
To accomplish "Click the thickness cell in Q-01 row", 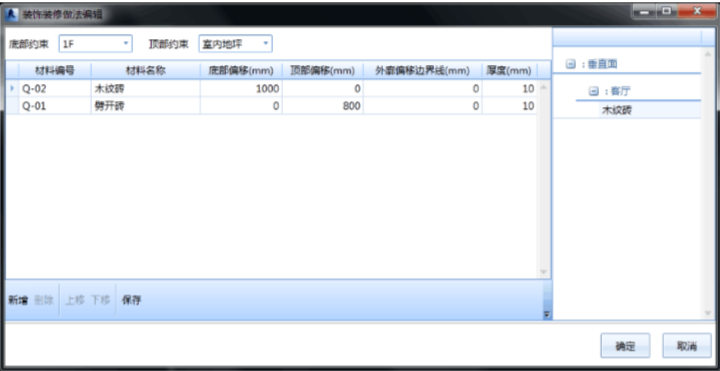I will [509, 106].
